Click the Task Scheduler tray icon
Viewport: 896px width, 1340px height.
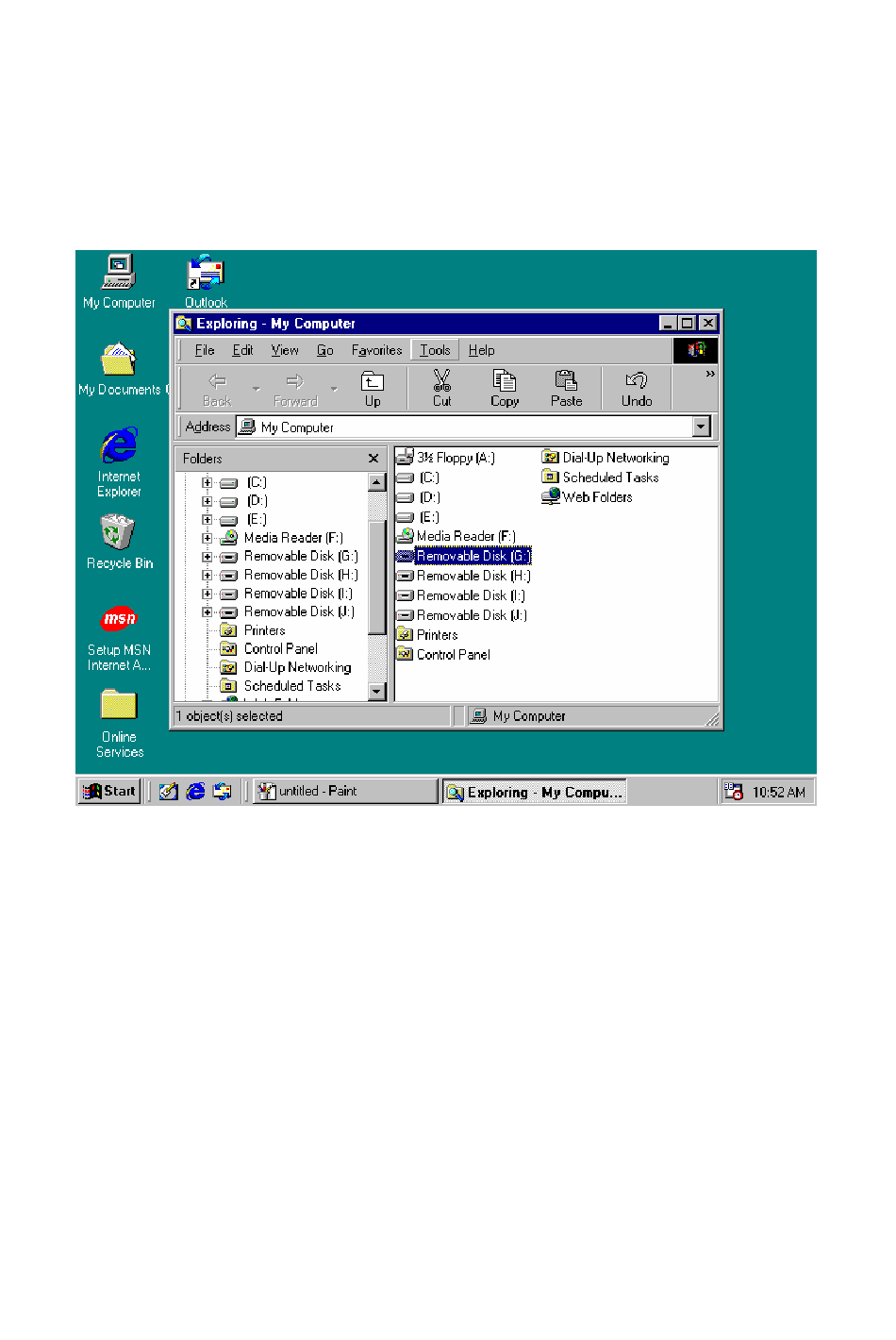click(734, 792)
